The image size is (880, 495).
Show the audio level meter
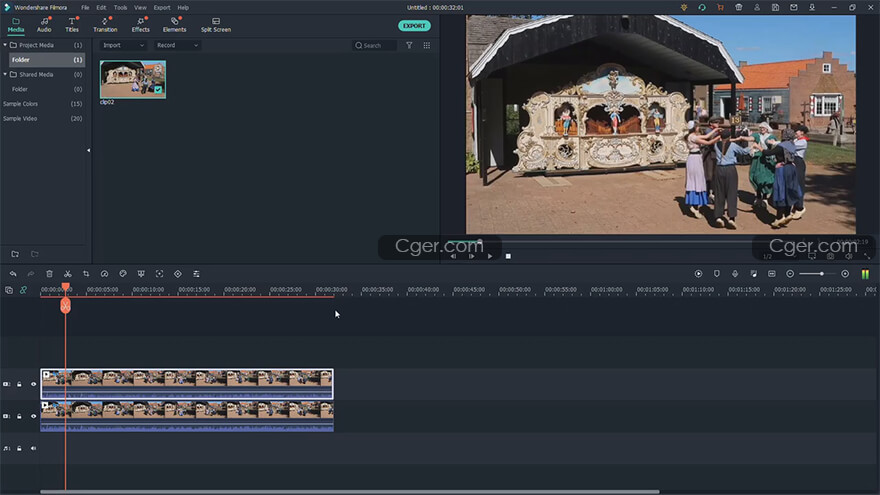865,274
